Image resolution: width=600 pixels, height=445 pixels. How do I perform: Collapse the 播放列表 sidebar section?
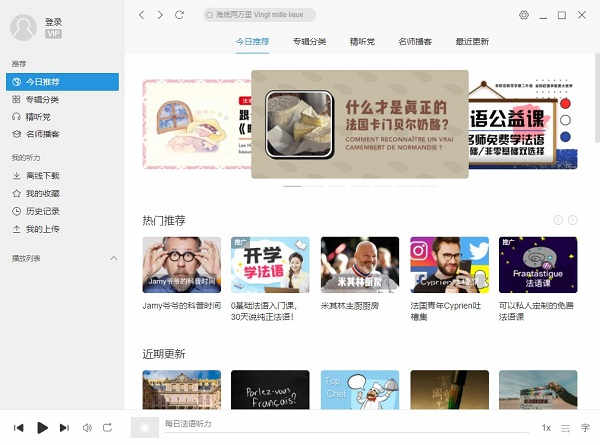pyautogui.click(x=113, y=258)
